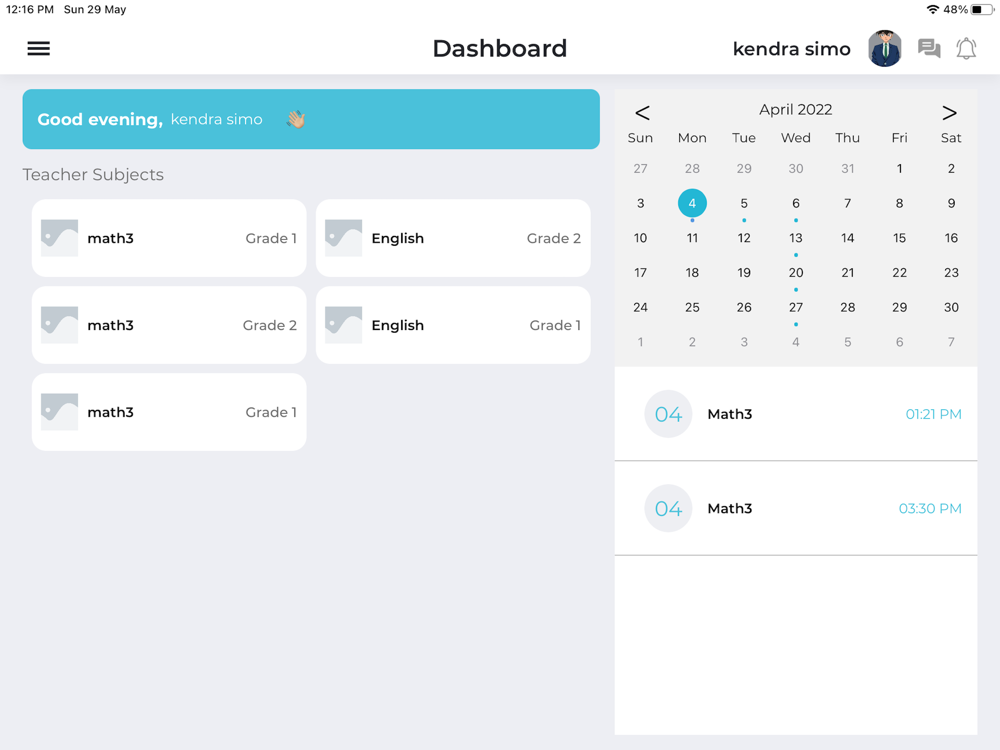
Task: Click the waving hand emoji
Action: 296,119
